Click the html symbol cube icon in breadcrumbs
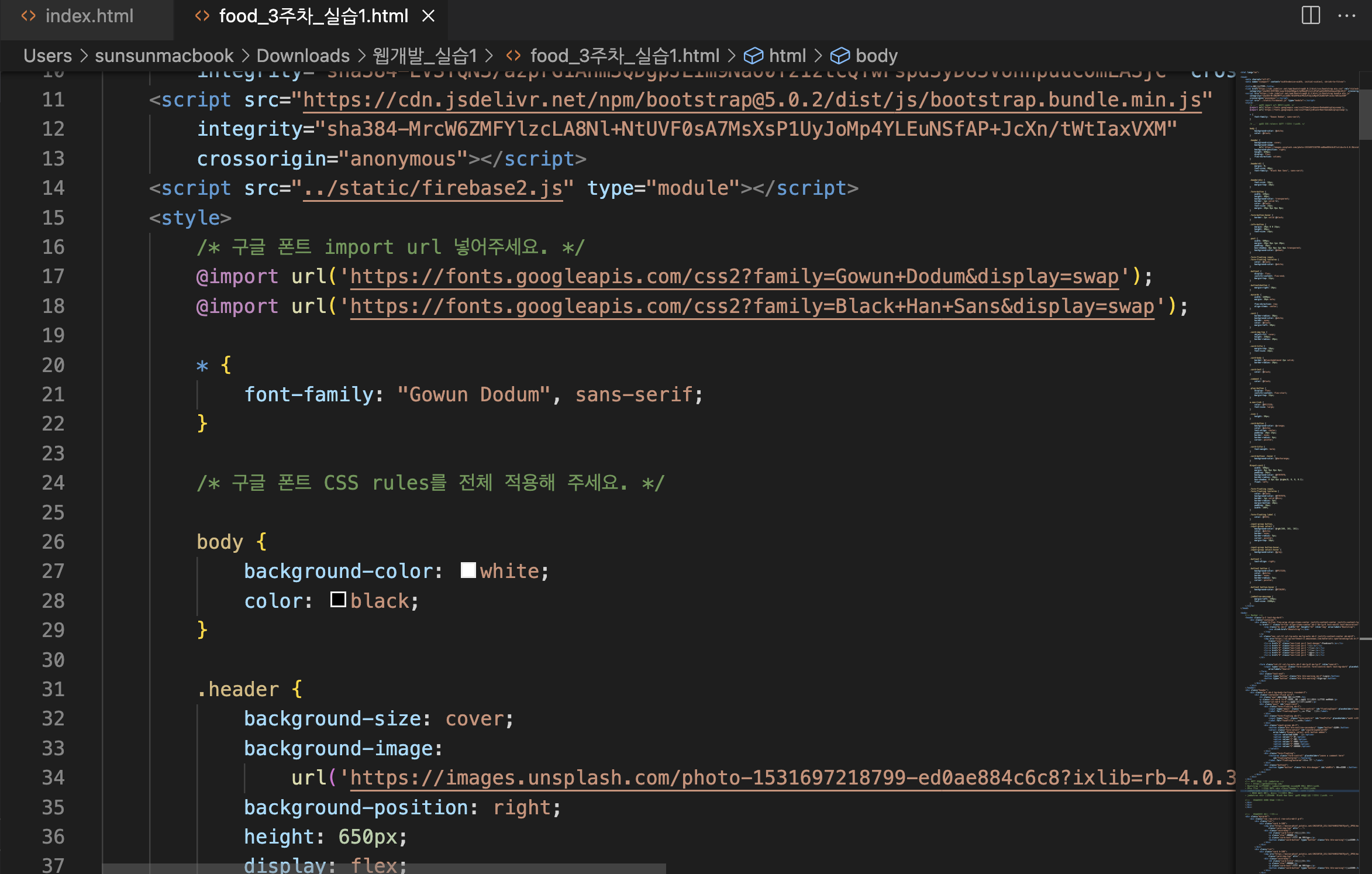1372x874 pixels. pos(753,56)
